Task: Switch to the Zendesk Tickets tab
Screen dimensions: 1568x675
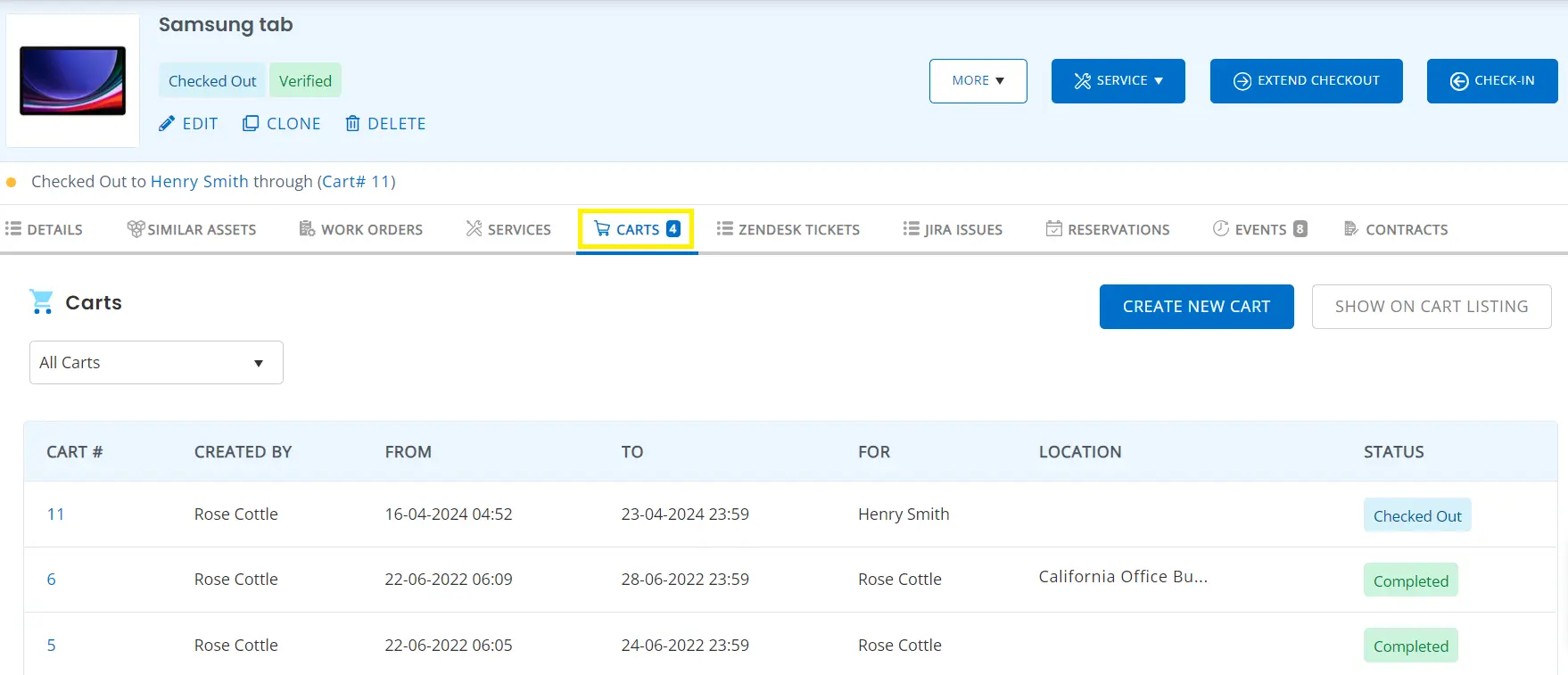Action: point(788,229)
